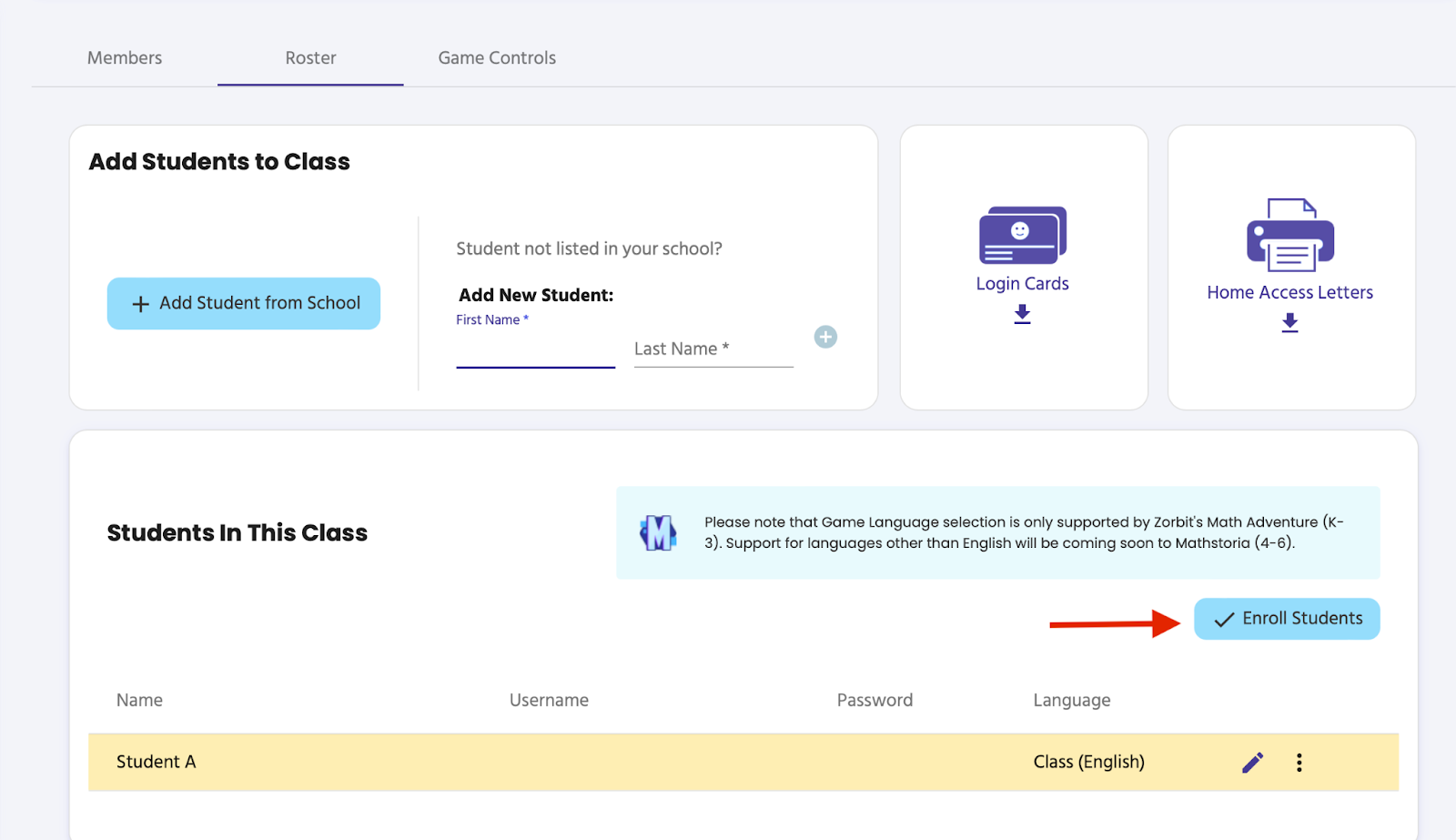This screenshot has height=840, width=1456.
Task: Edit Student A using the pencil icon
Action: [1251, 762]
